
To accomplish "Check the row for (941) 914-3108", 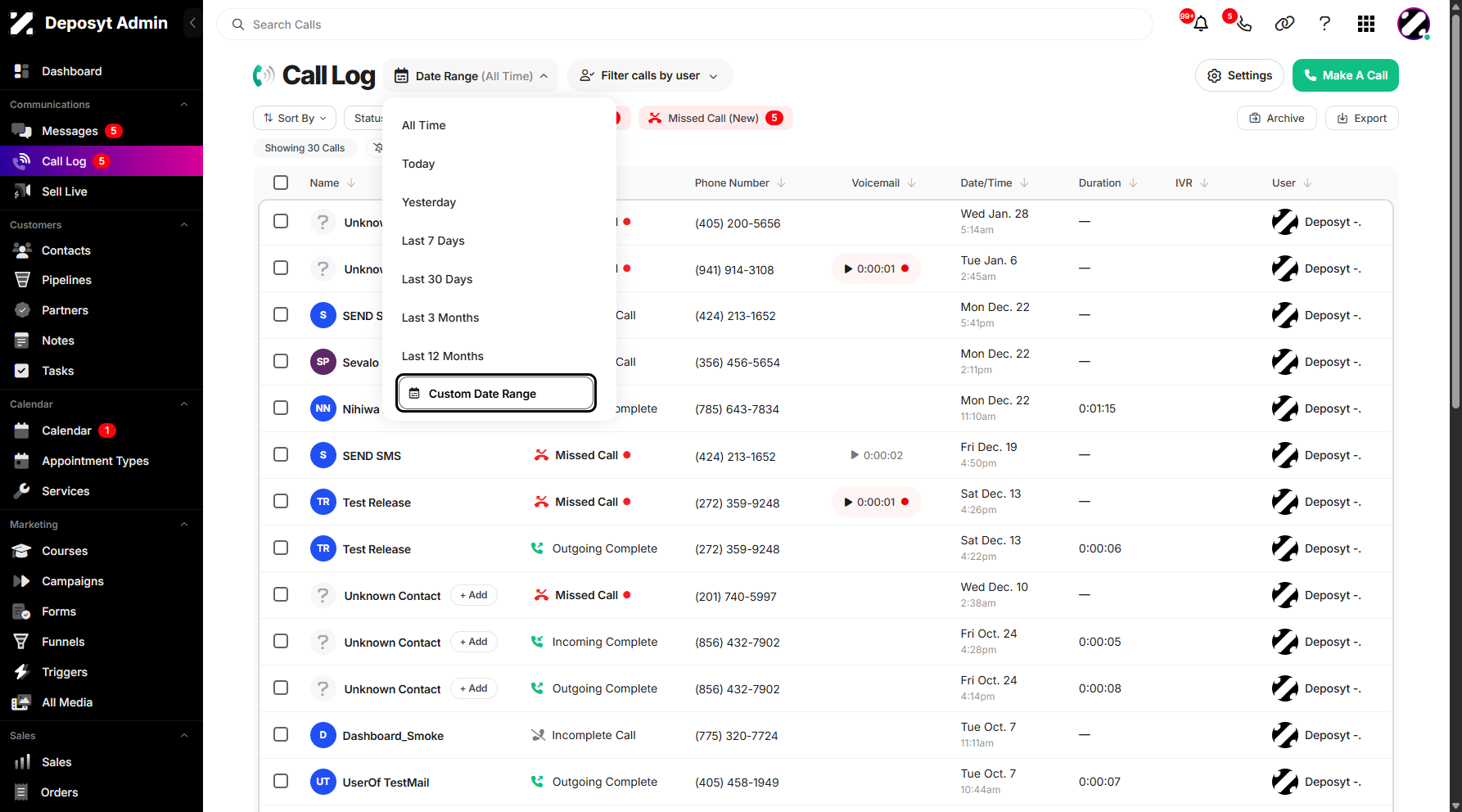I will (281, 268).
